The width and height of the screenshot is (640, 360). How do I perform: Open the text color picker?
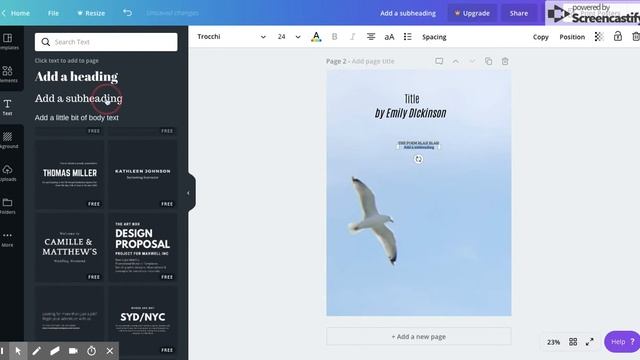[316, 37]
